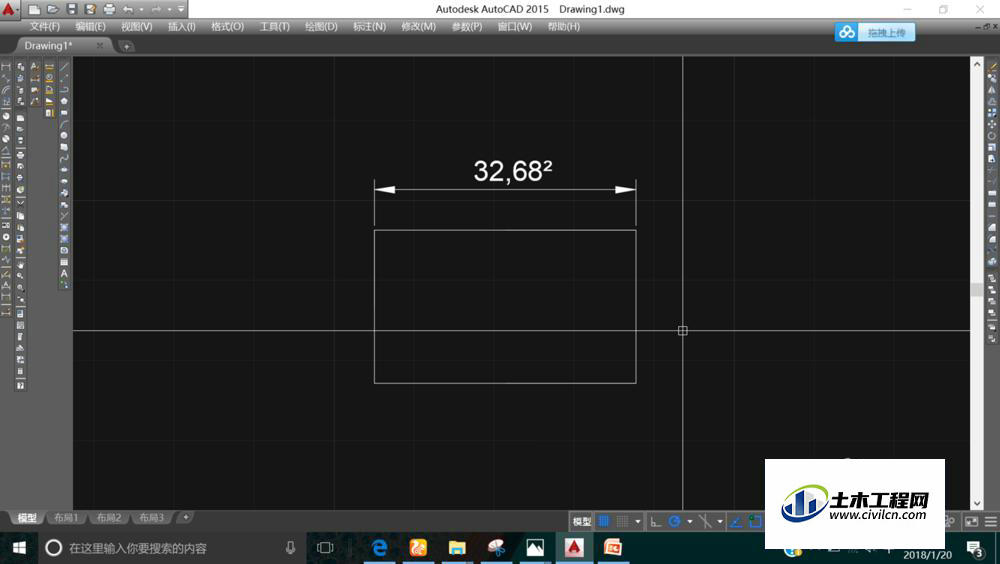
Task: Toggle clean screen in status bar
Action: [971, 521]
